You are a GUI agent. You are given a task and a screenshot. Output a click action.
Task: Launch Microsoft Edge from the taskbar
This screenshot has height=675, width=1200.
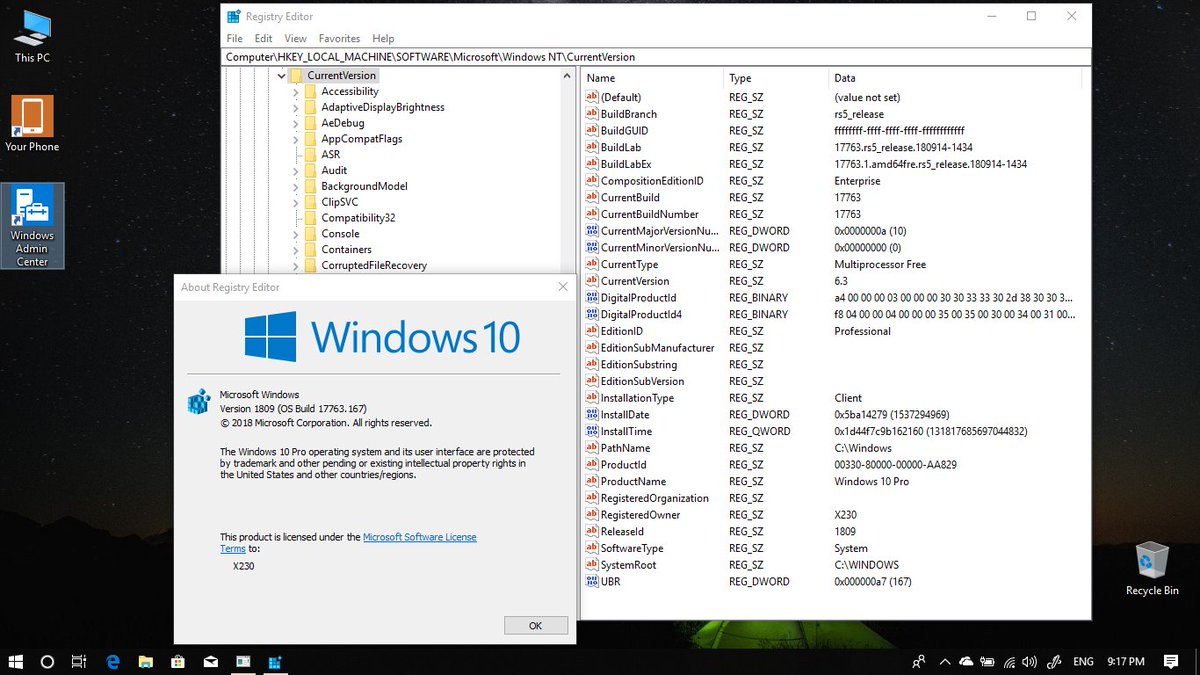click(x=113, y=662)
